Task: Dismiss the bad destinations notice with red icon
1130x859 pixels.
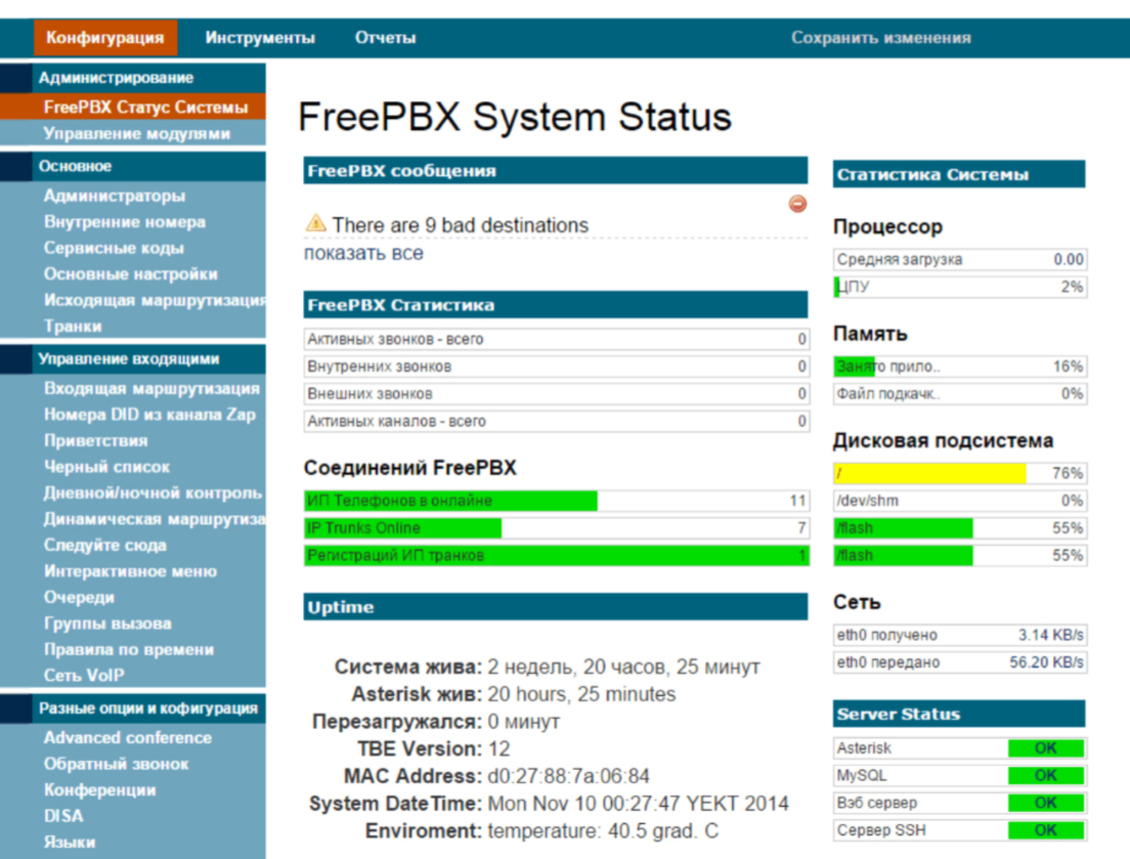Action: coord(797,204)
